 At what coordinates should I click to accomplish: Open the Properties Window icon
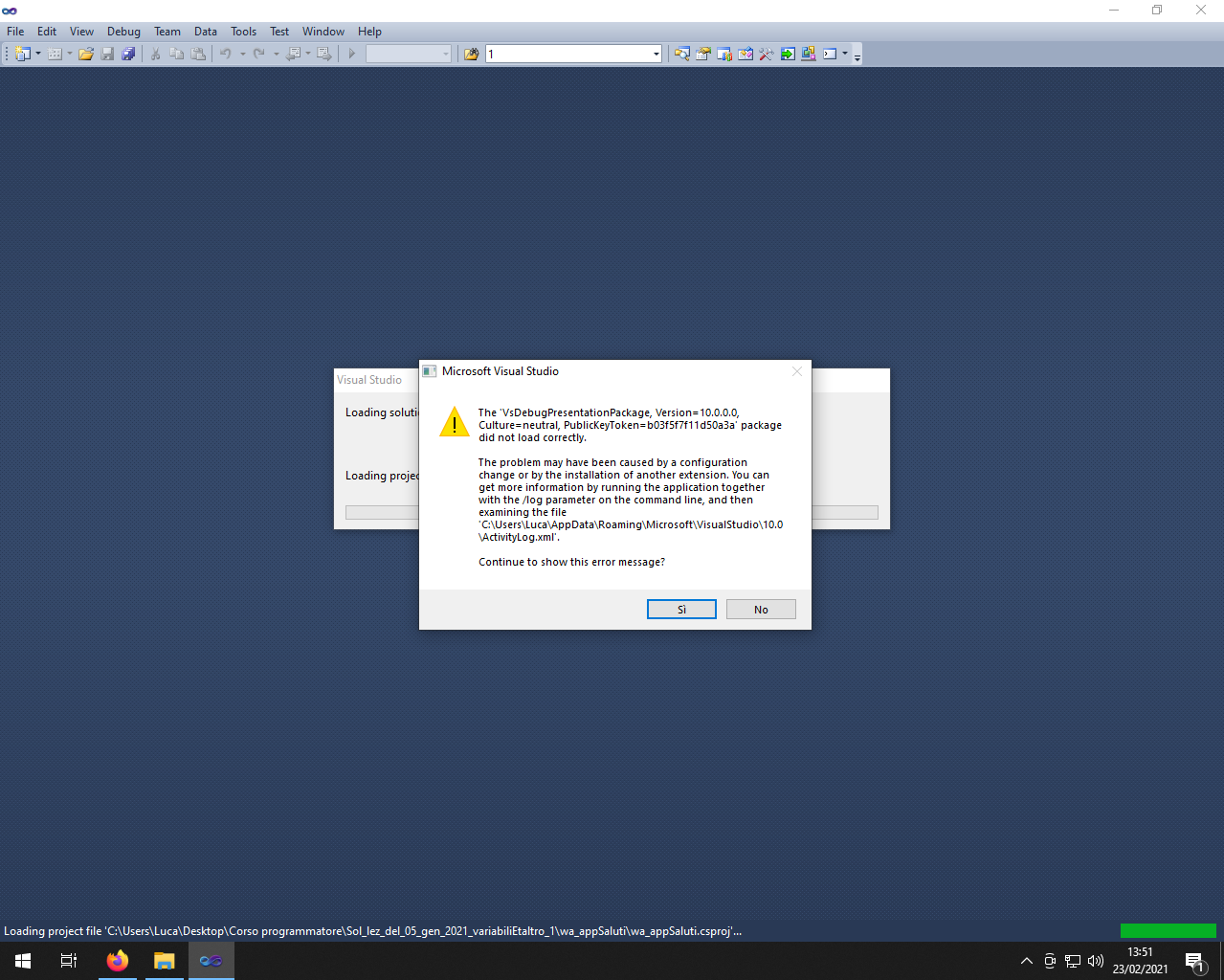[x=703, y=54]
